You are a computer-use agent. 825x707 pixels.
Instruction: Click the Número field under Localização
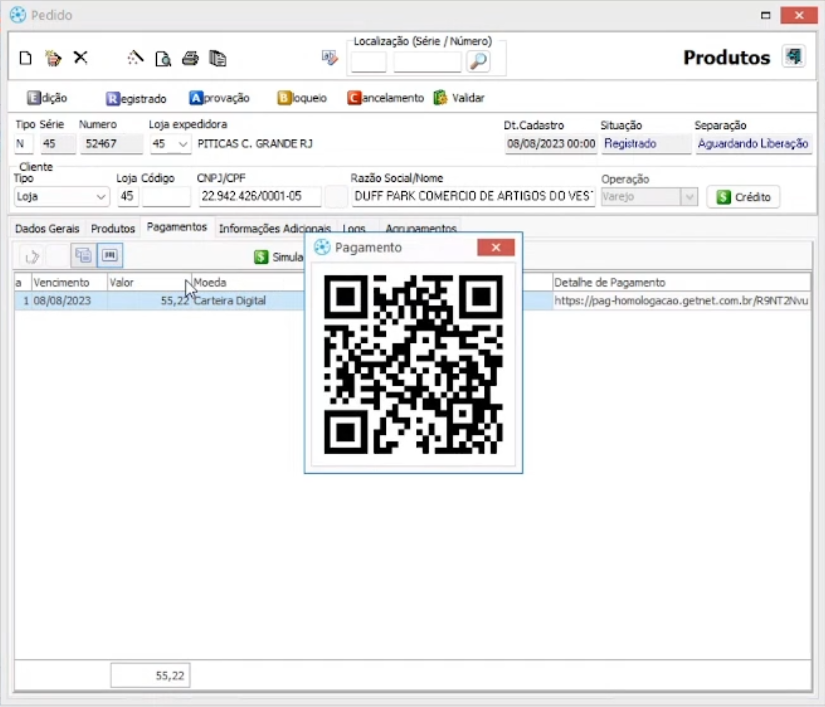pyautogui.click(x=427, y=62)
